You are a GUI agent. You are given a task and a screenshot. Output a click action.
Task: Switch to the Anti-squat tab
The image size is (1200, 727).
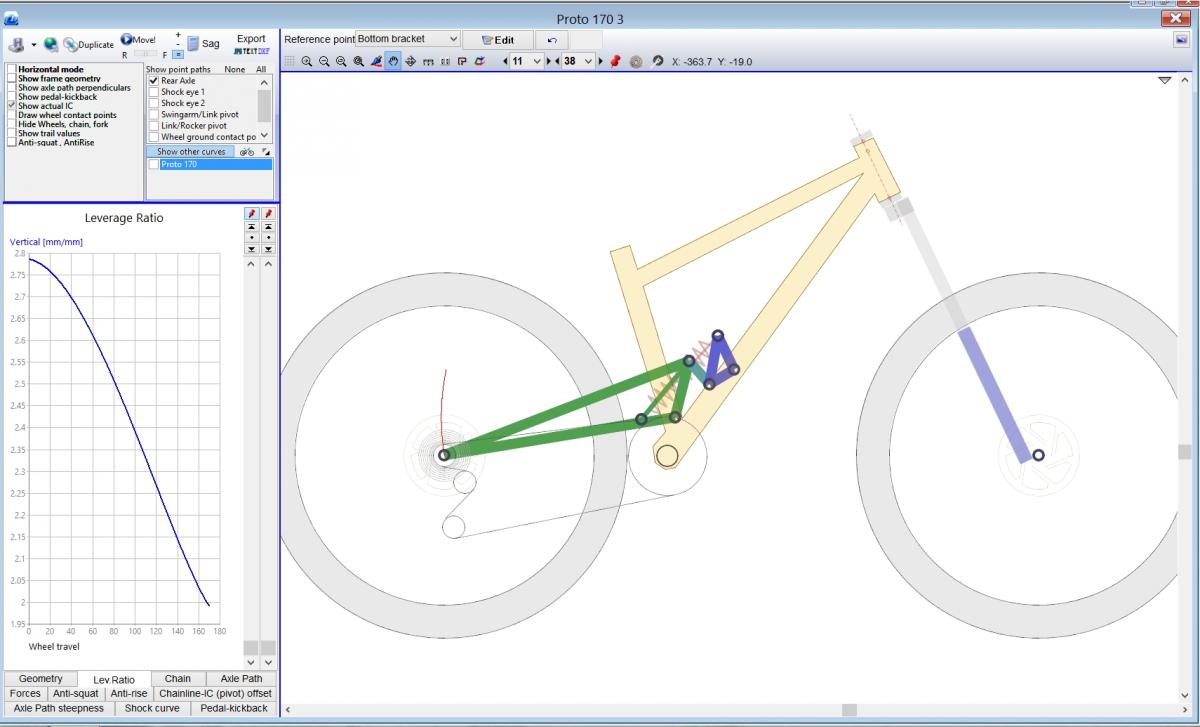pyautogui.click(x=76, y=693)
